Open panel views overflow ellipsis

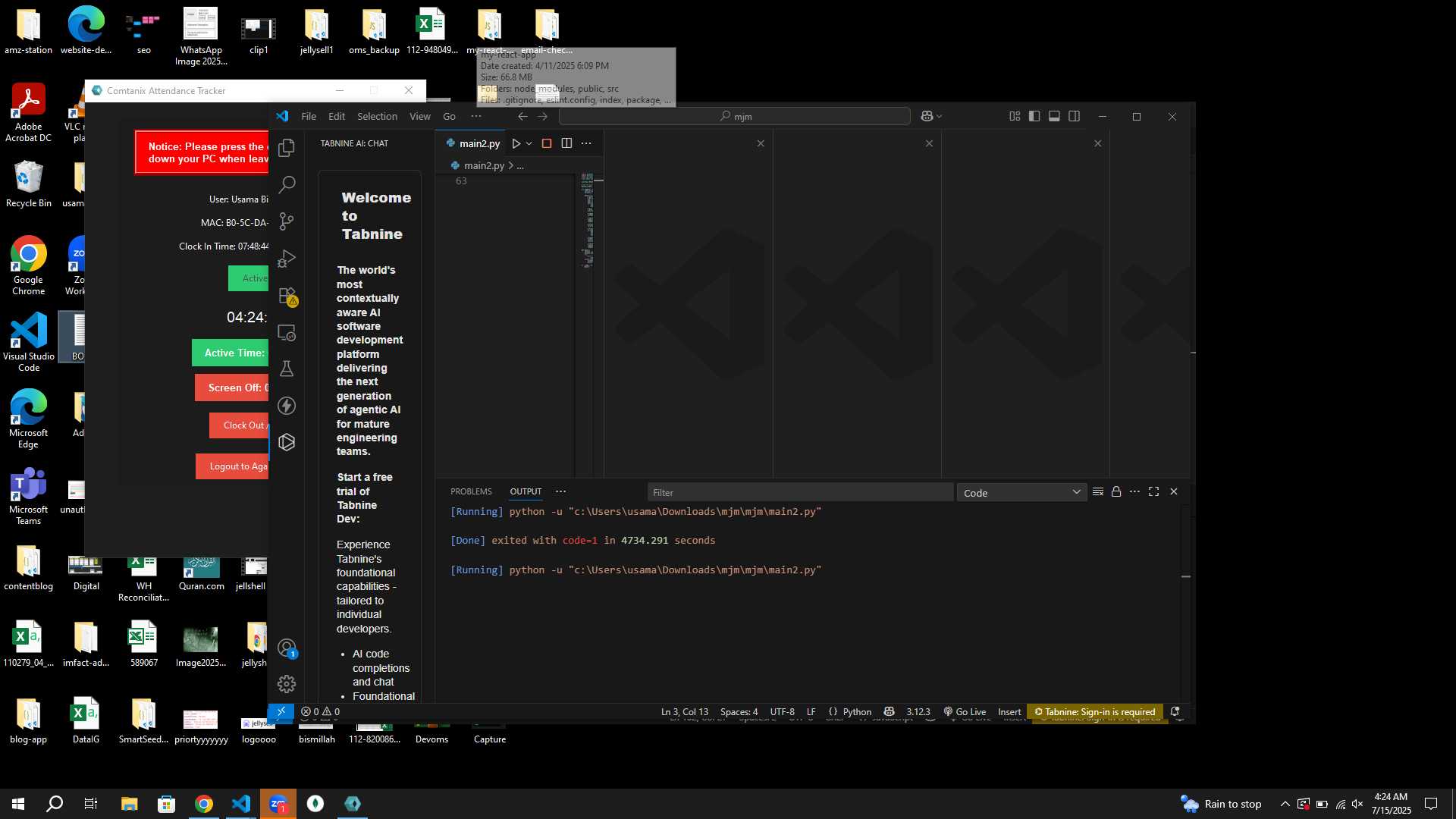point(560,491)
